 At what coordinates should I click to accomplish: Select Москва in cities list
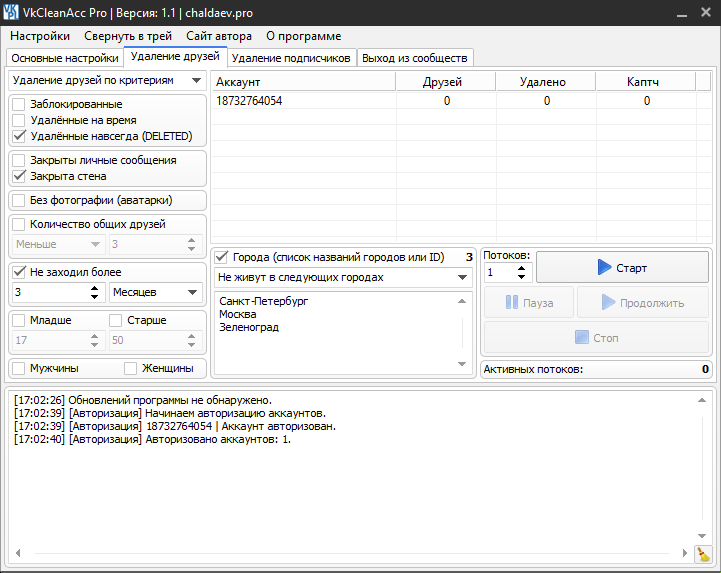238,314
